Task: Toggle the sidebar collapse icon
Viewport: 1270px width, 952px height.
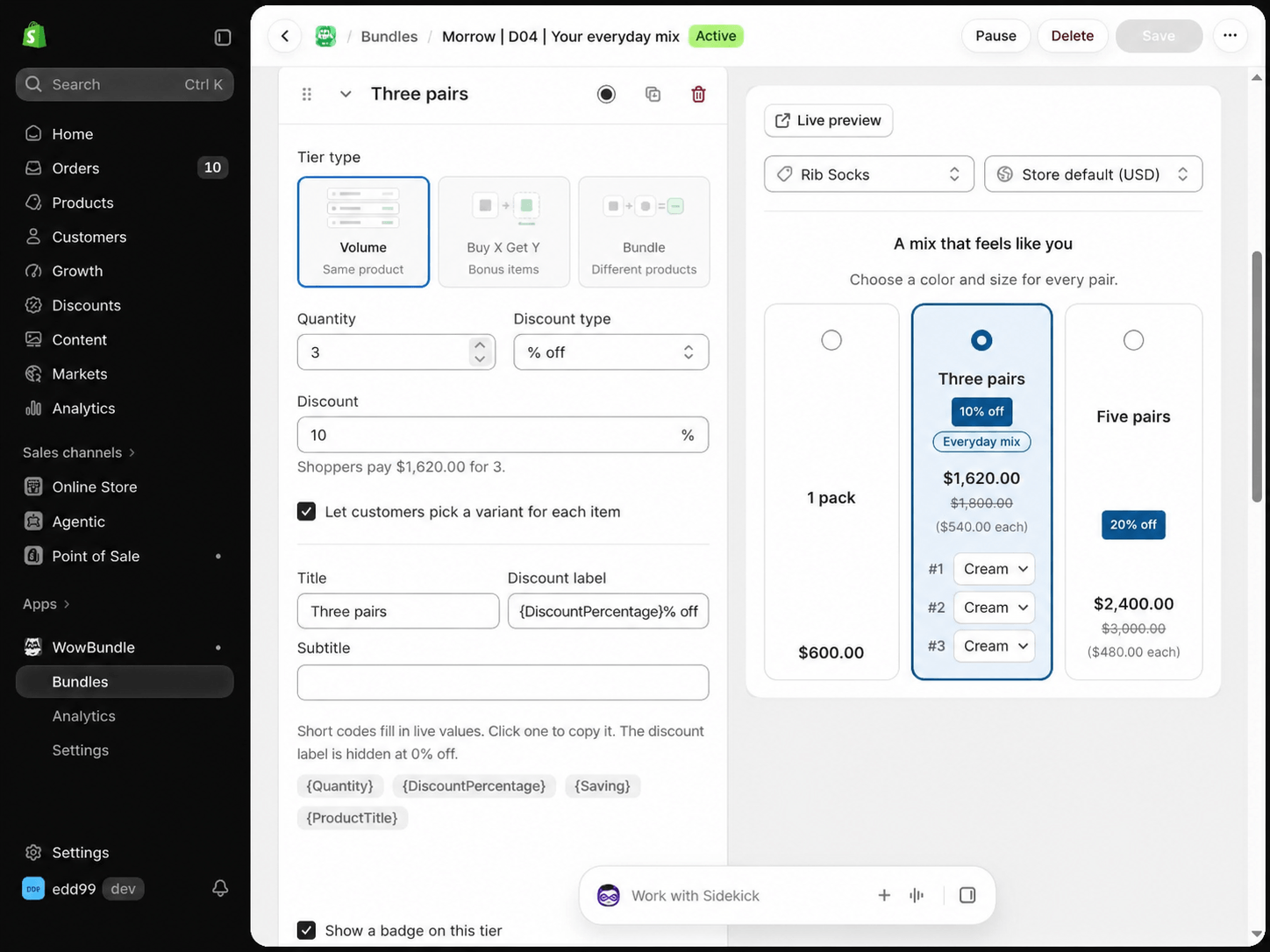Action: 223,37
